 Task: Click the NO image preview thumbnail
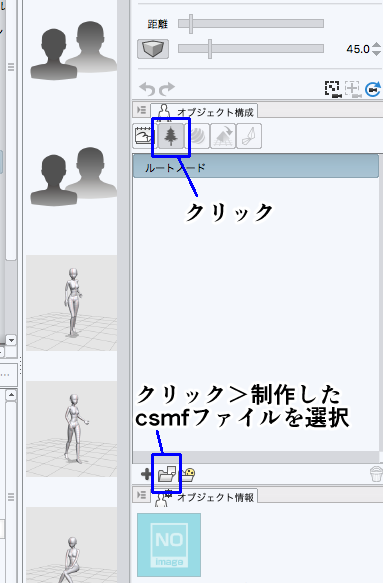pyautogui.click(x=169, y=545)
